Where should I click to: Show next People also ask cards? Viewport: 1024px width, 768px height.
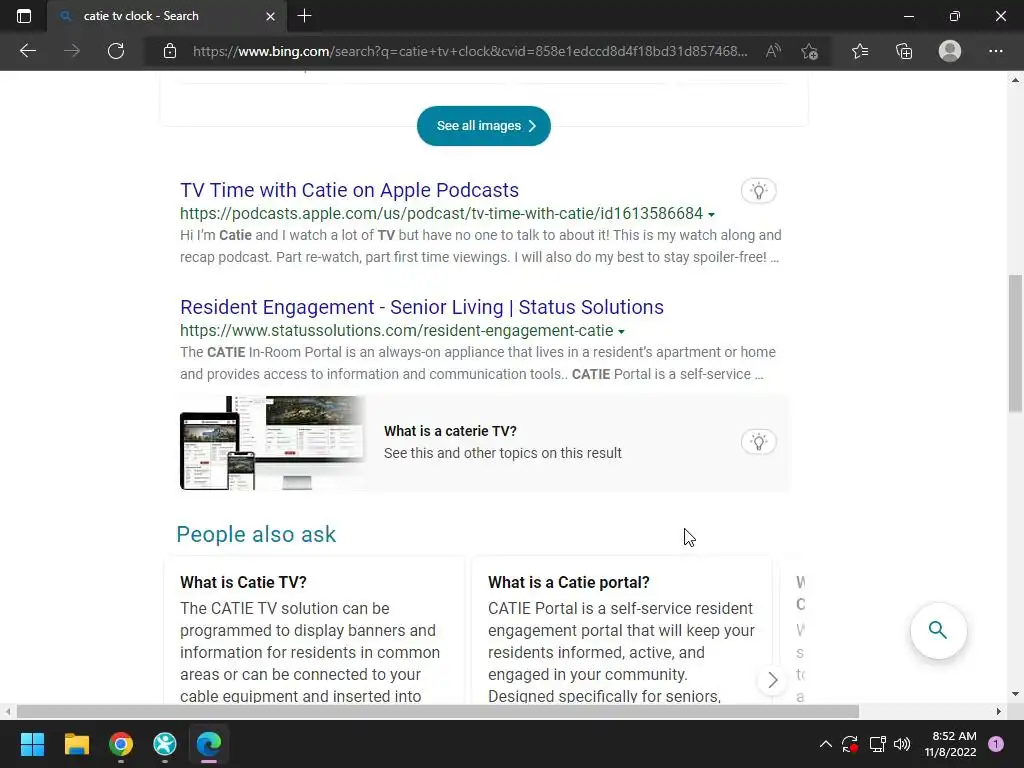click(x=773, y=680)
